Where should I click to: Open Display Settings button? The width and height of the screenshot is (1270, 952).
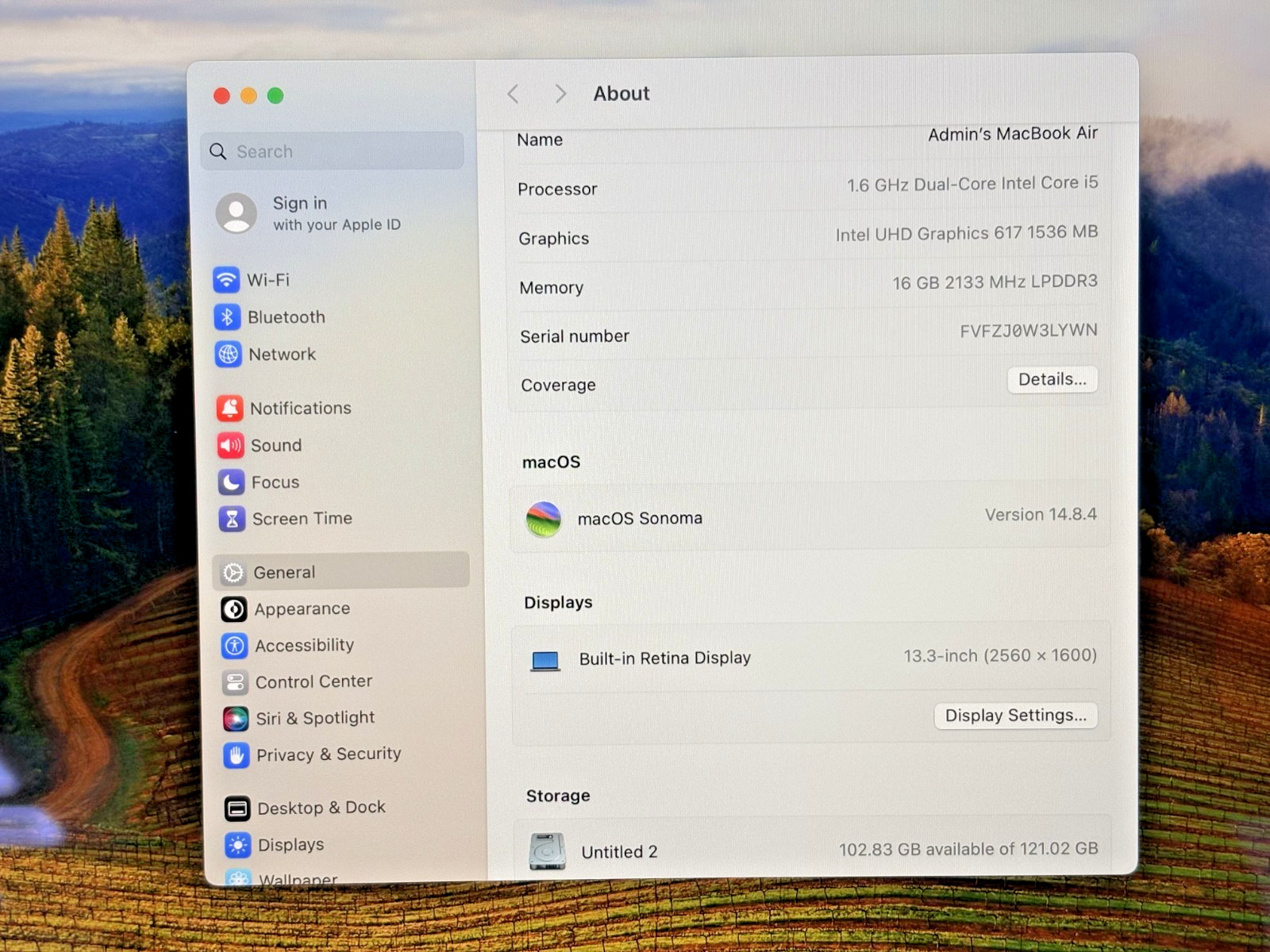pos(1016,716)
